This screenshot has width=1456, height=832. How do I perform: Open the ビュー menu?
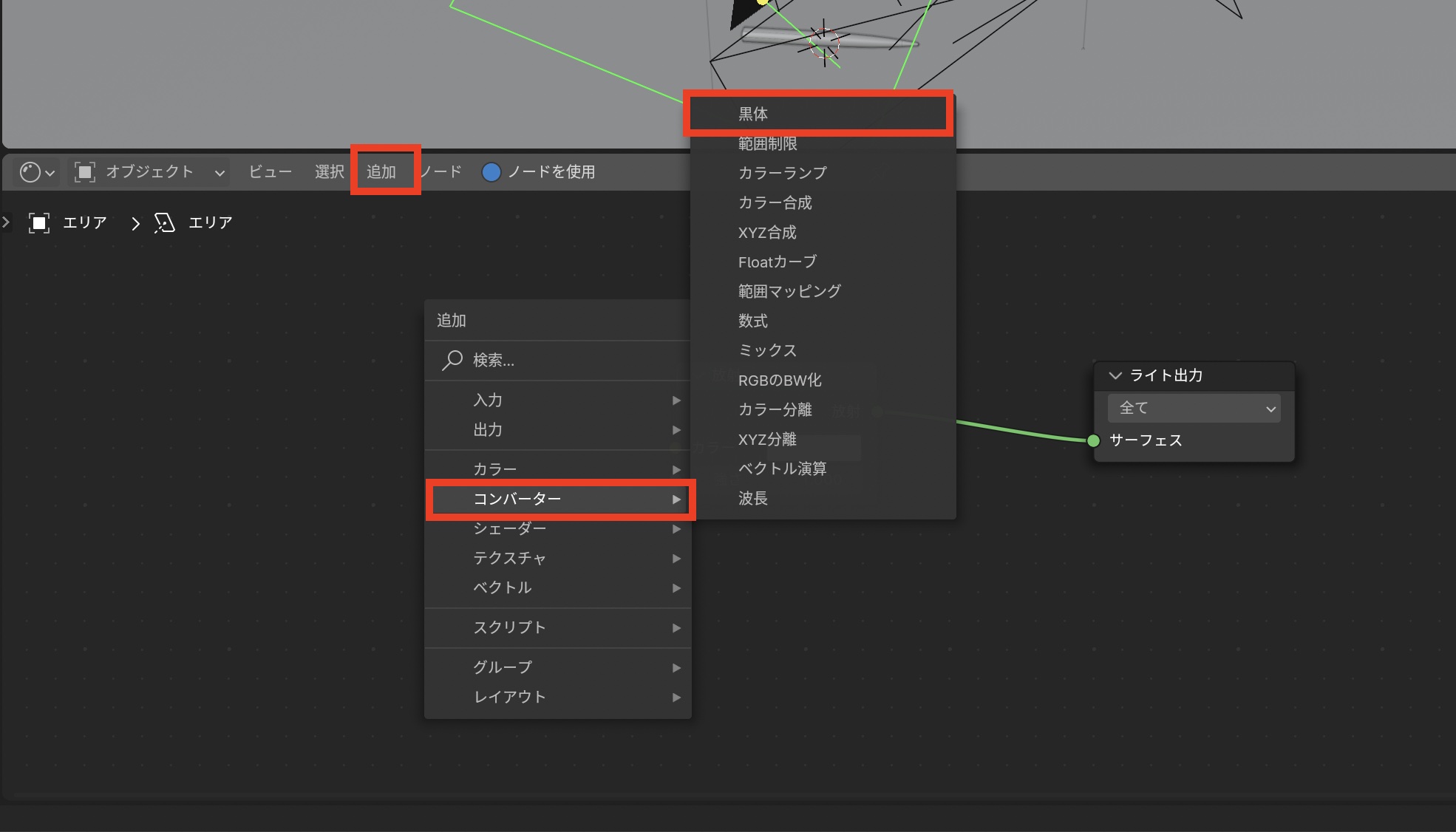[270, 171]
